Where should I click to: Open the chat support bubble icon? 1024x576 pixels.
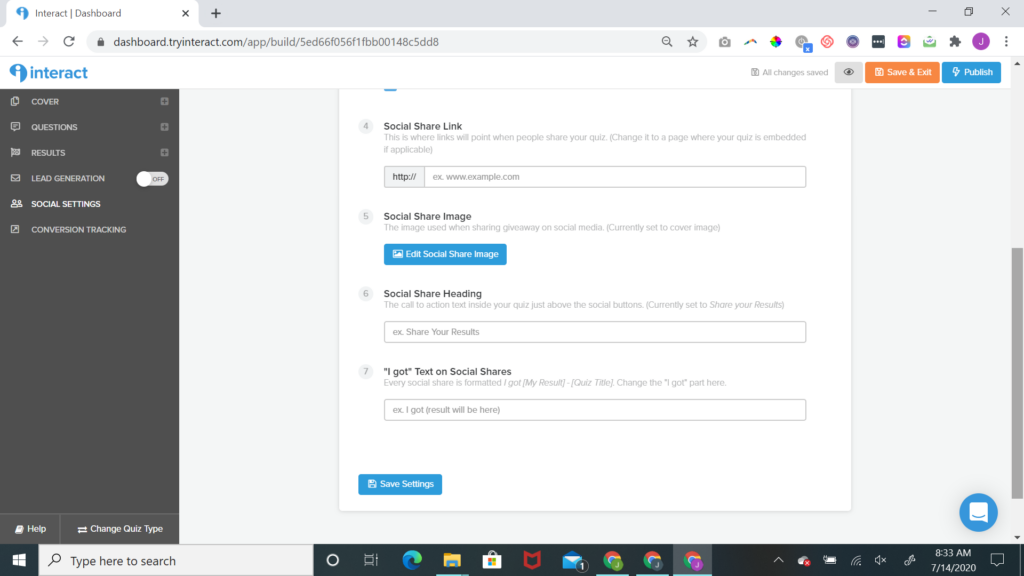[978, 512]
